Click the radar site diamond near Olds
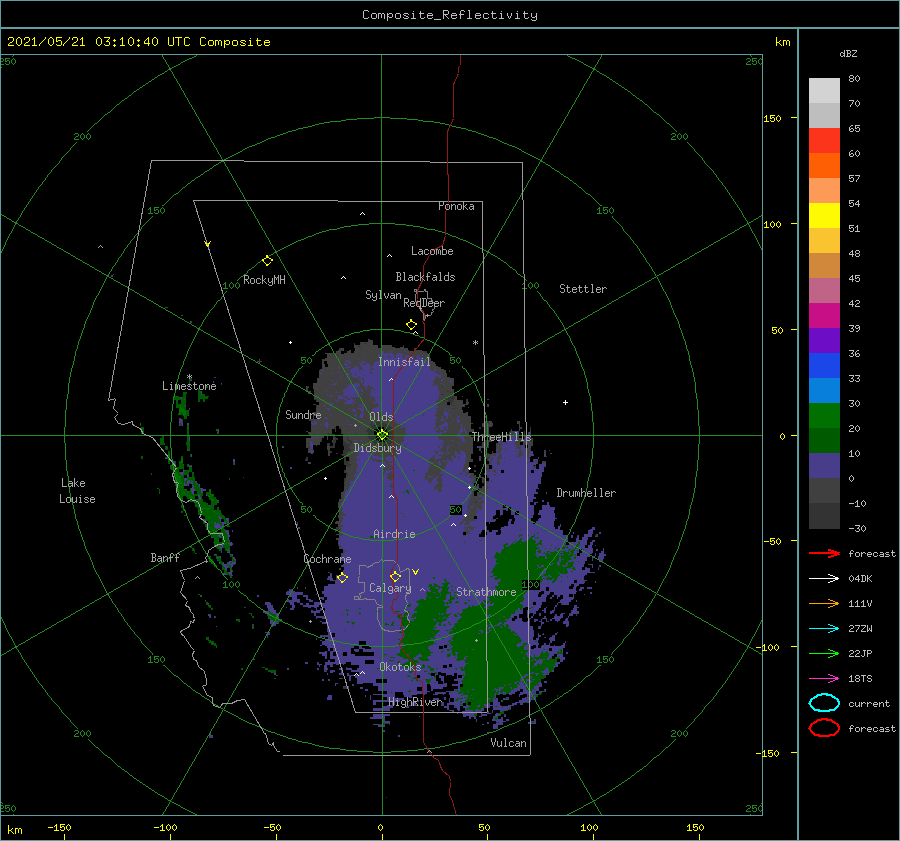This screenshot has width=900, height=841. tap(382, 435)
